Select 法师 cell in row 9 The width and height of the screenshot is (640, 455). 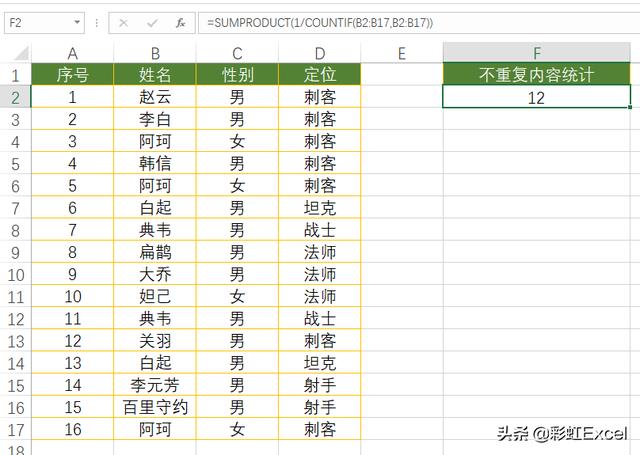[x=320, y=252]
